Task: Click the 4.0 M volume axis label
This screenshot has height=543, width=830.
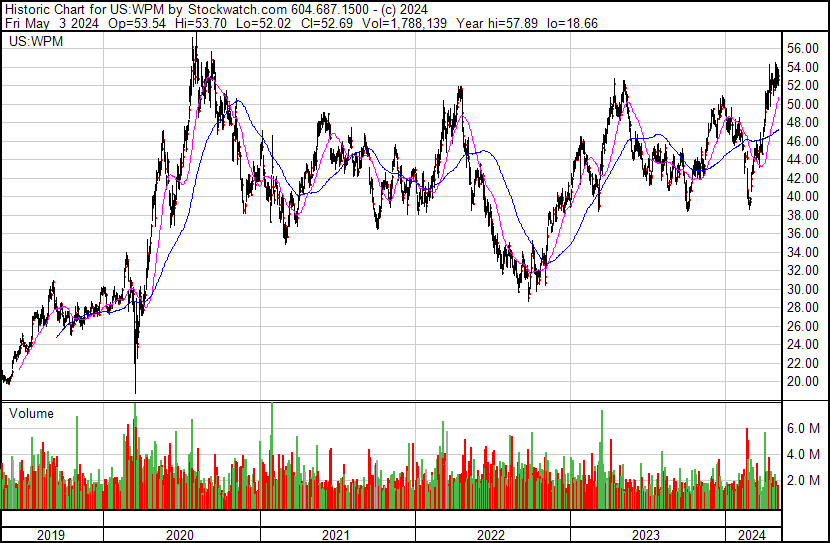Action: tap(803, 454)
